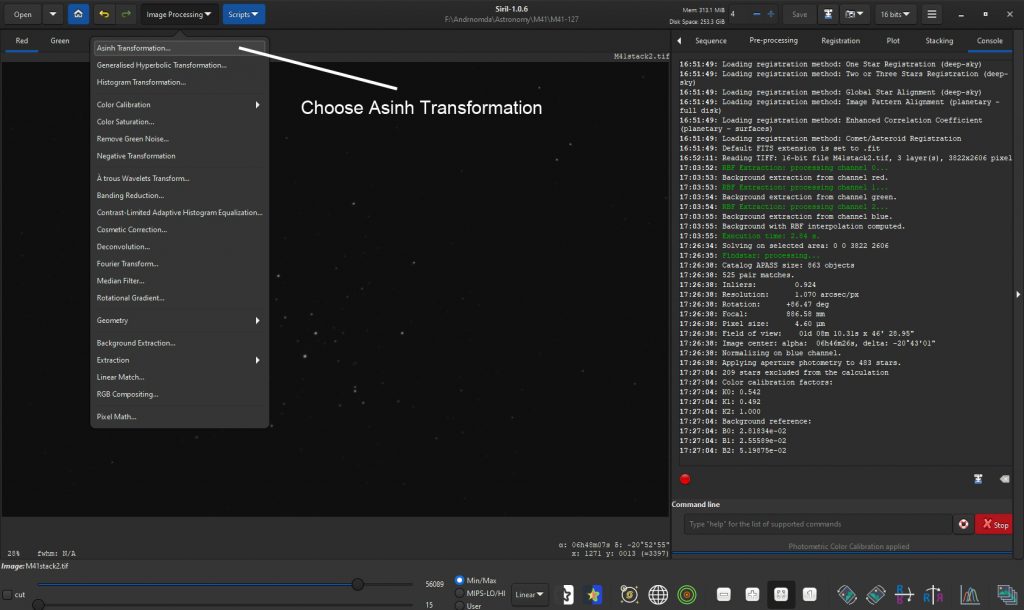This screenshot has height=610, width=1024.
Task: Click the first (left) rotate image icon
Action: pyautogui.click(x=846, y=594)
